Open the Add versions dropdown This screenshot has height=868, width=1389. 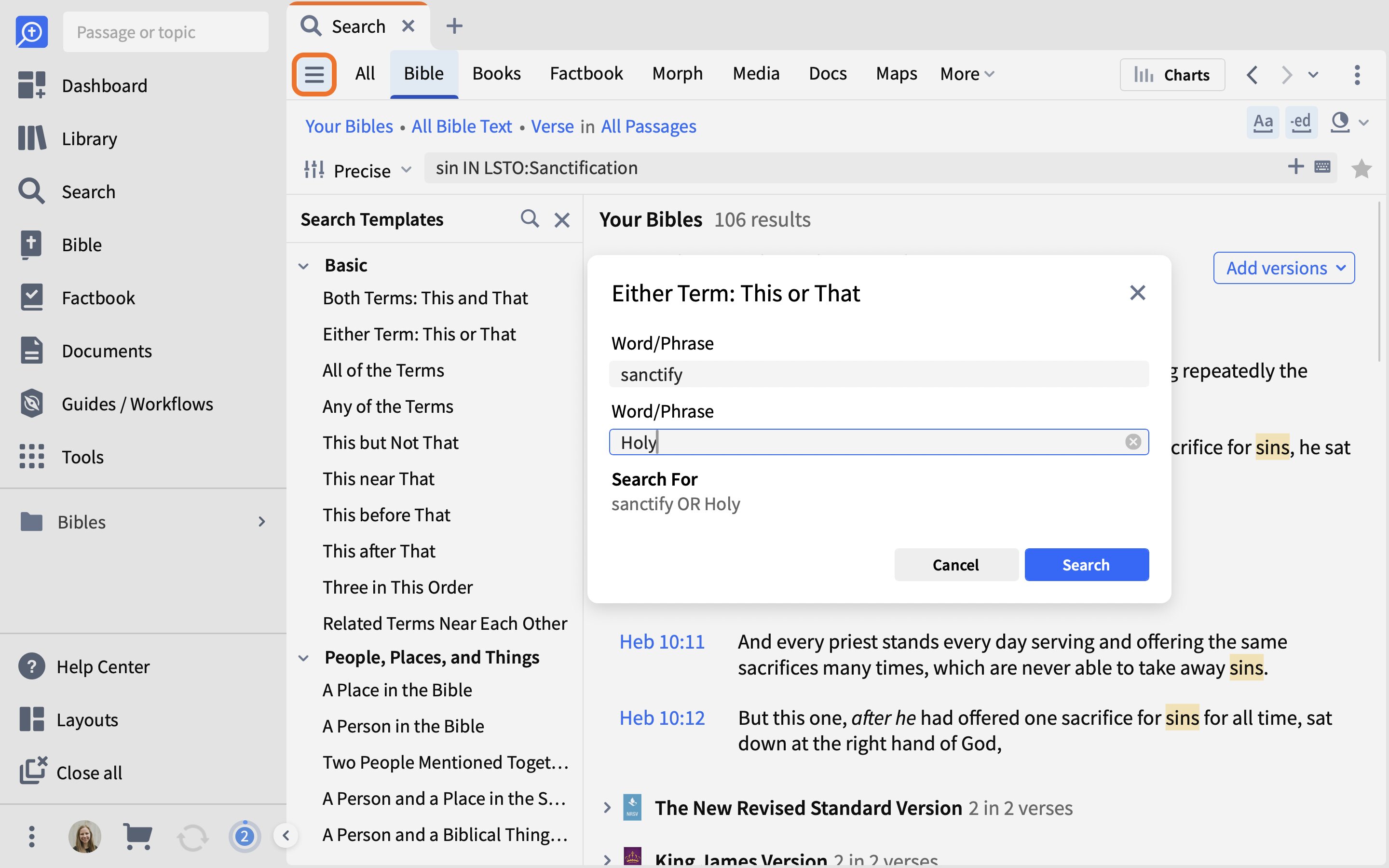[1284, 268]
